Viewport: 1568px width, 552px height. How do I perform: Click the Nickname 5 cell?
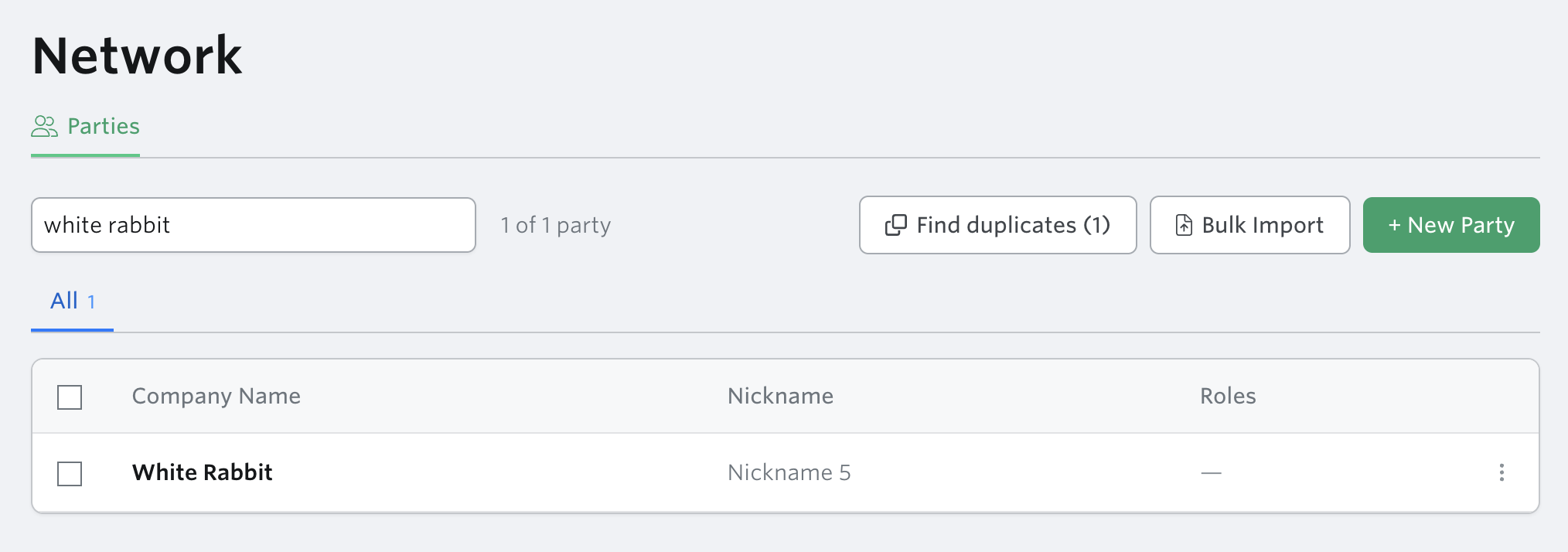pos(789,472)
